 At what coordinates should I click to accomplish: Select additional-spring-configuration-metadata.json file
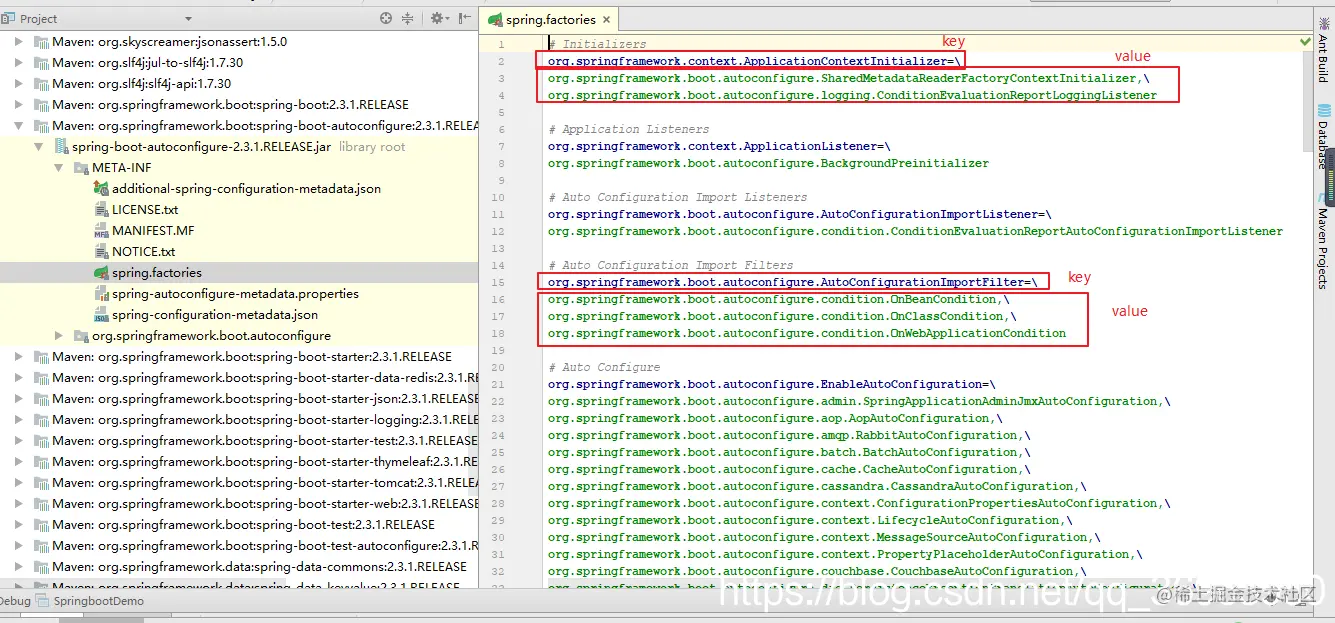pyautogui.click(x=246, y=189)
